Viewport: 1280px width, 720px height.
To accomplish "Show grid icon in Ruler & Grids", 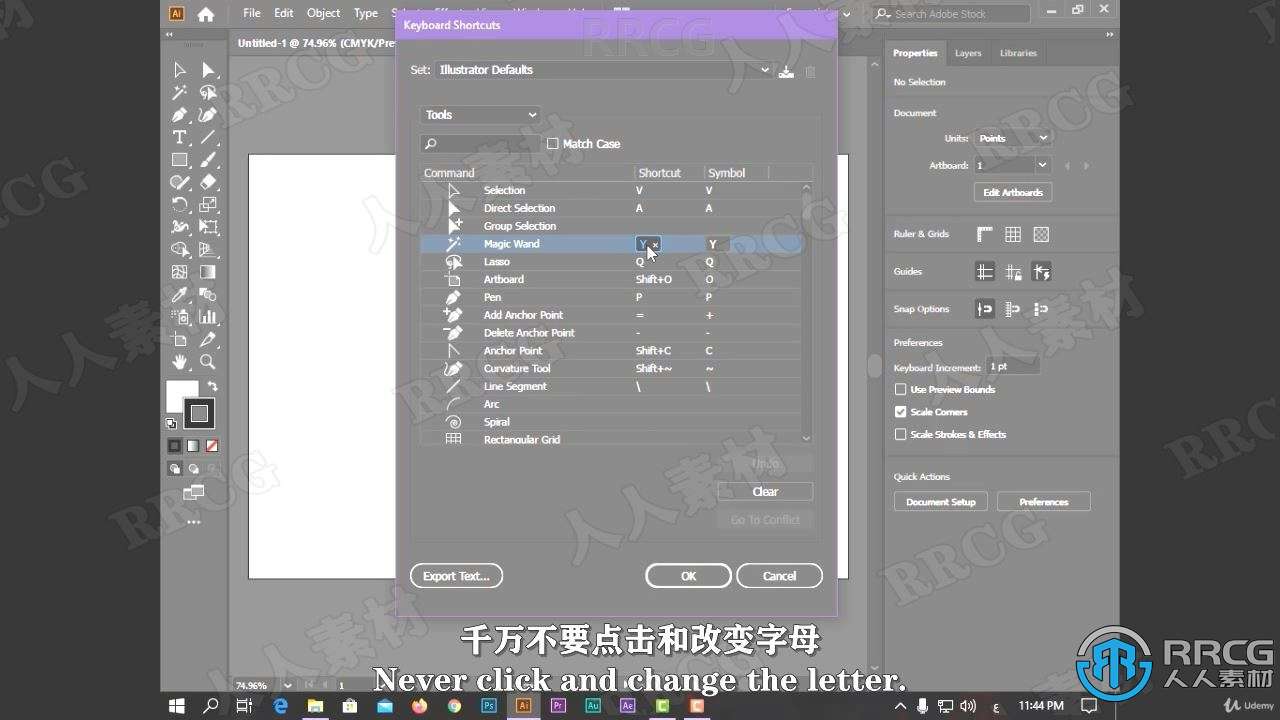I will pyautogui.click(x=1013, y=234).
